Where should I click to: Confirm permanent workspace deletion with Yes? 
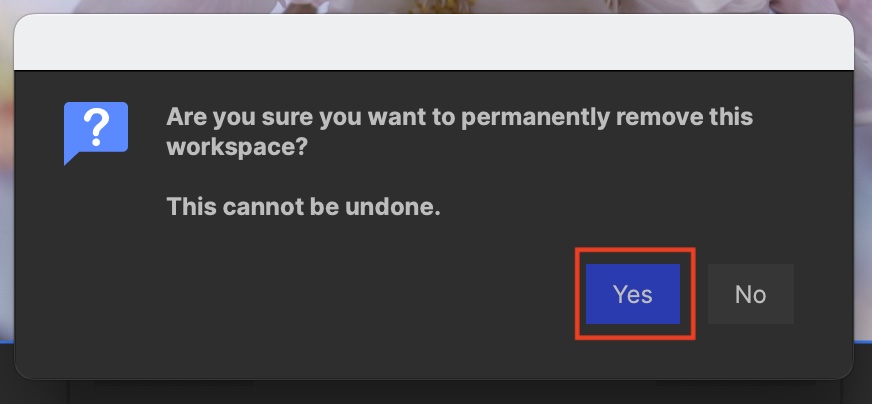point(633,294)
